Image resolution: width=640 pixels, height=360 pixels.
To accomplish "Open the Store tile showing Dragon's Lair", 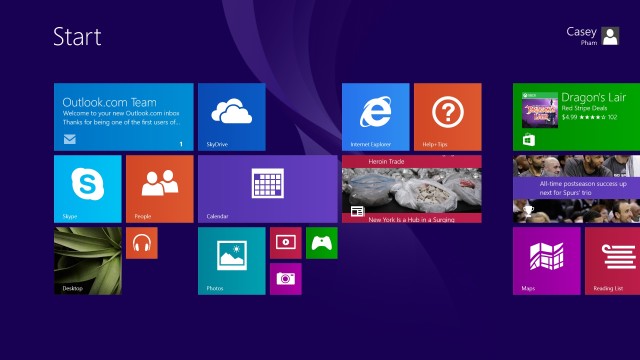I will tap(576, 117).
